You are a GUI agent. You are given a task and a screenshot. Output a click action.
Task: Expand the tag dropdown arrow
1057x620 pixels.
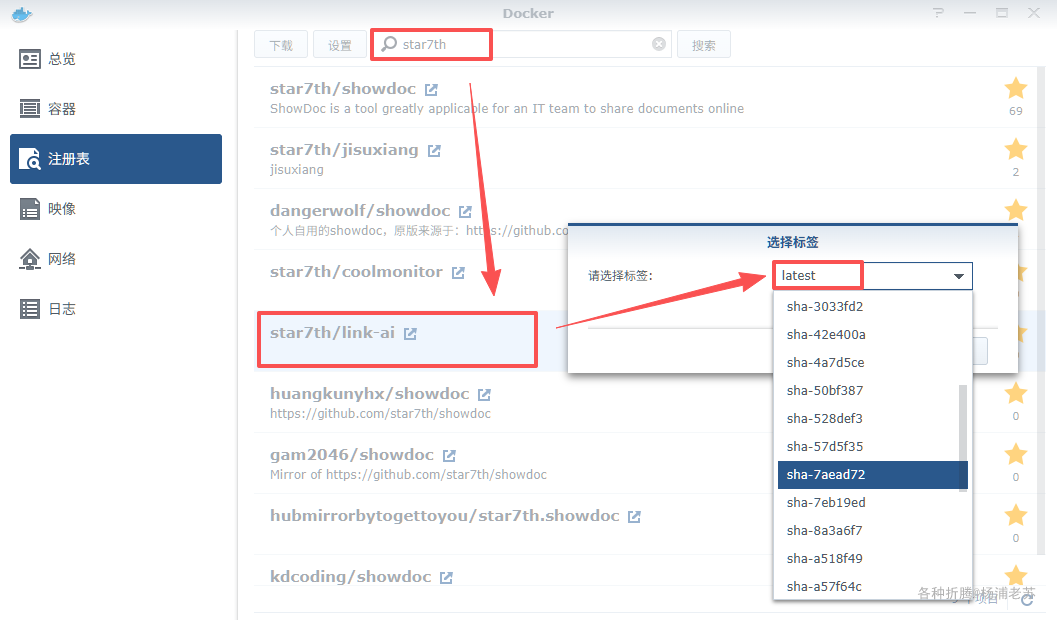[959, 276]
